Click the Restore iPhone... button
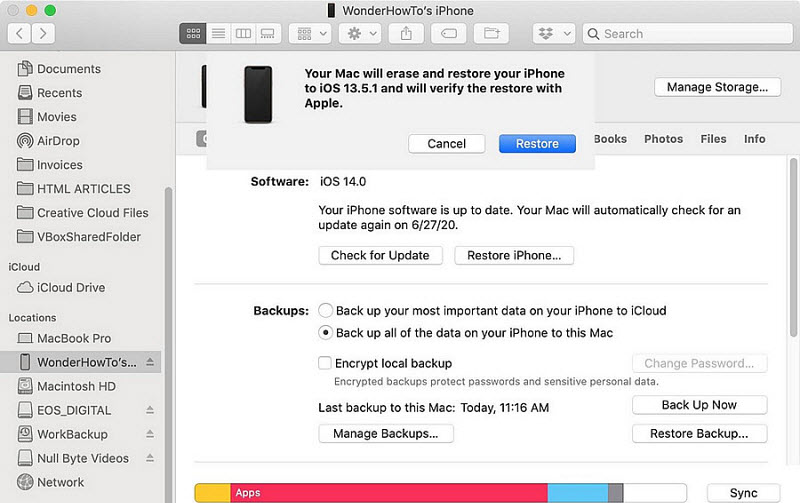Image resolution: width=800 pixels, height=503 pixels. (514, 256)
